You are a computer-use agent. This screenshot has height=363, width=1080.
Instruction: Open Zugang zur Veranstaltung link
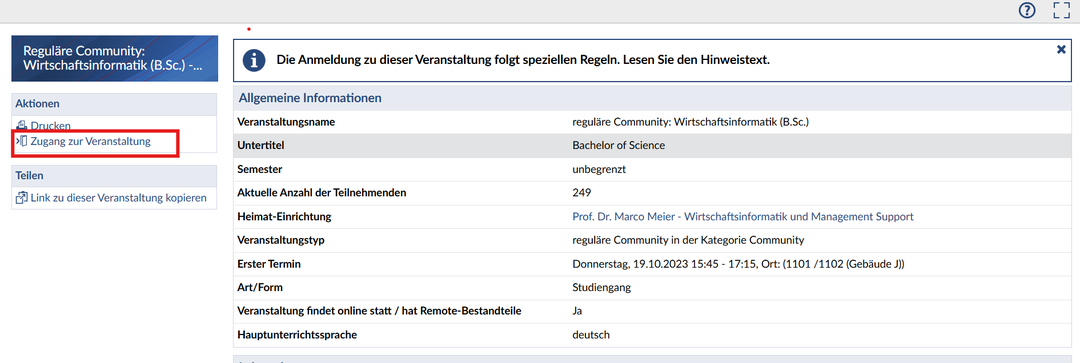tap(90, 141)
